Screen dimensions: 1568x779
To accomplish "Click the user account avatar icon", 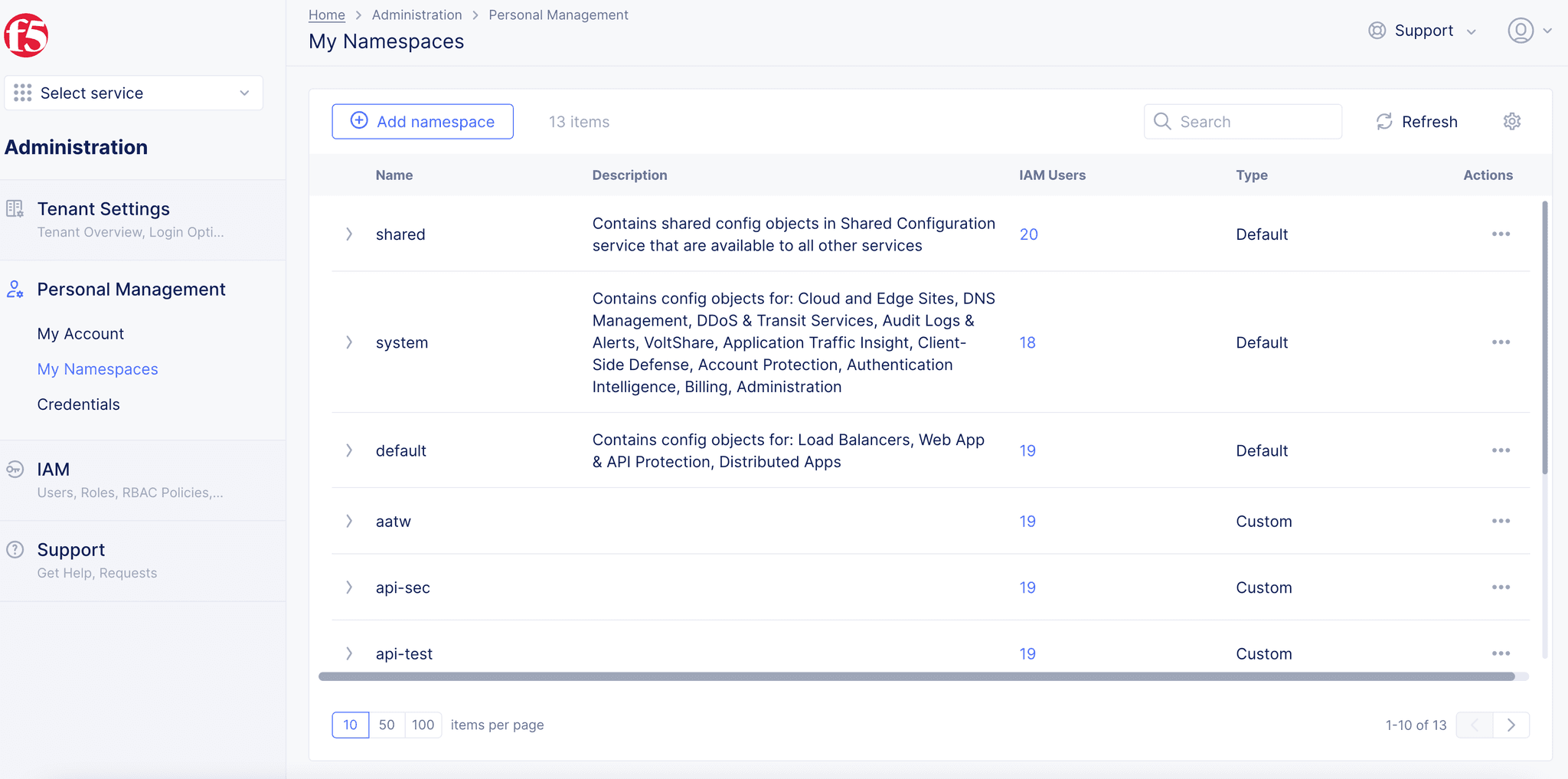I will (1519, 31).
